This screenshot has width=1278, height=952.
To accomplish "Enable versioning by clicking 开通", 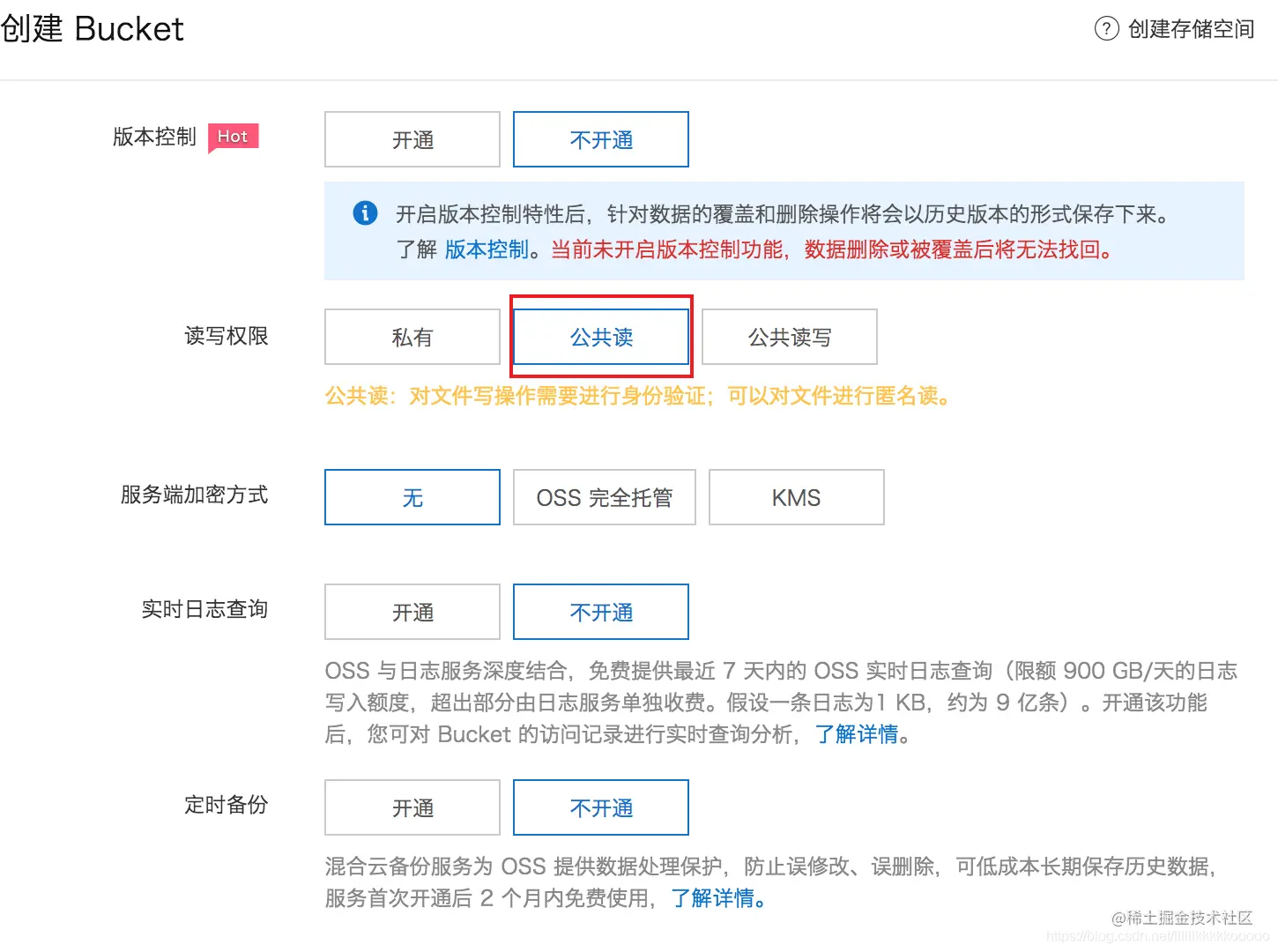I will point(411,139).
